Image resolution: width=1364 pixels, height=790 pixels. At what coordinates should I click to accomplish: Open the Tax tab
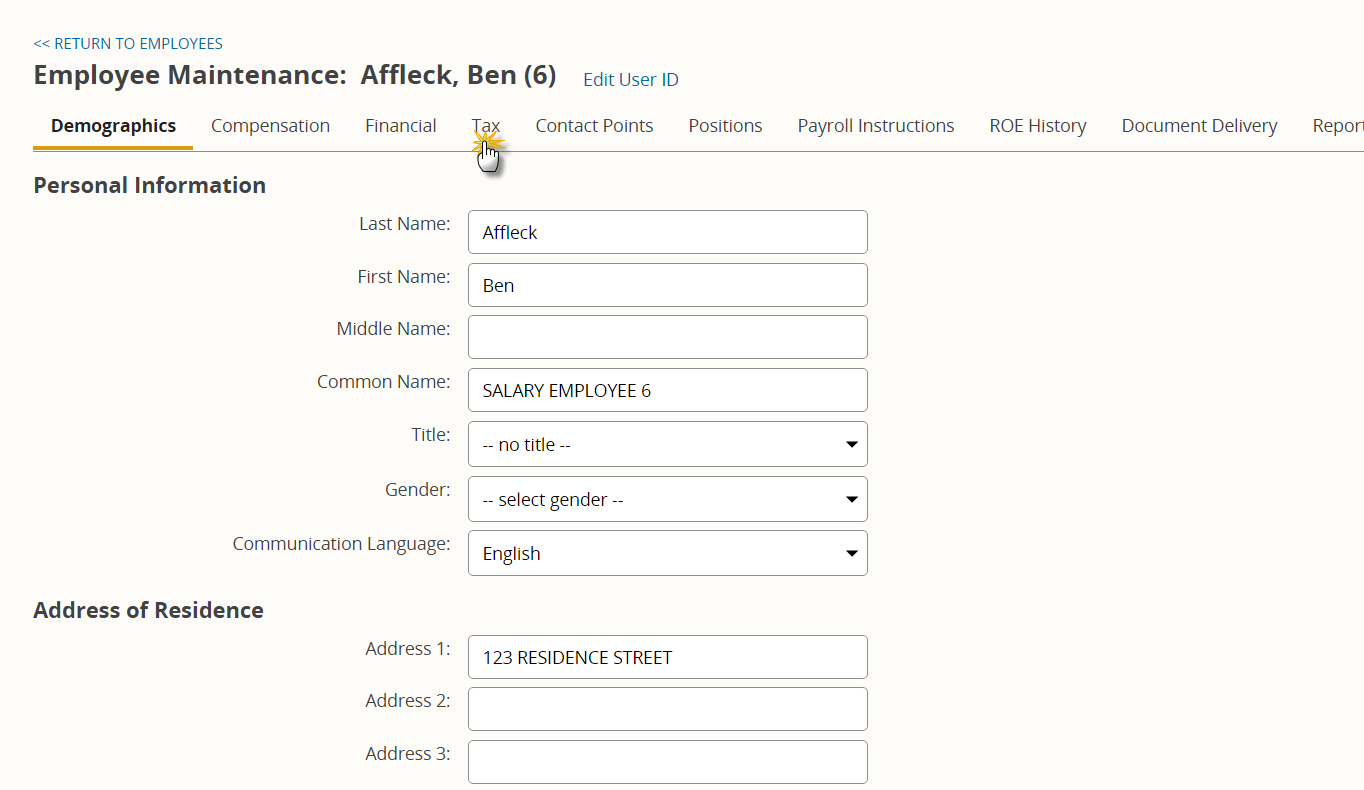pos(486,126)
